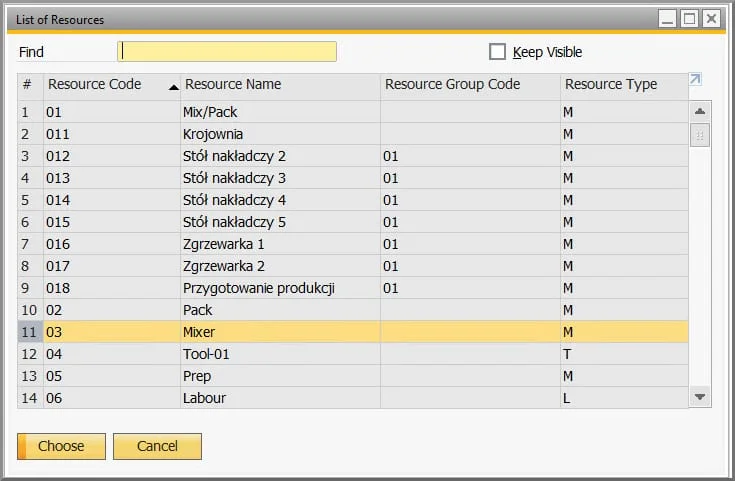
Task: Click resource code 03 cell
Action: click(x=112, y=332)
